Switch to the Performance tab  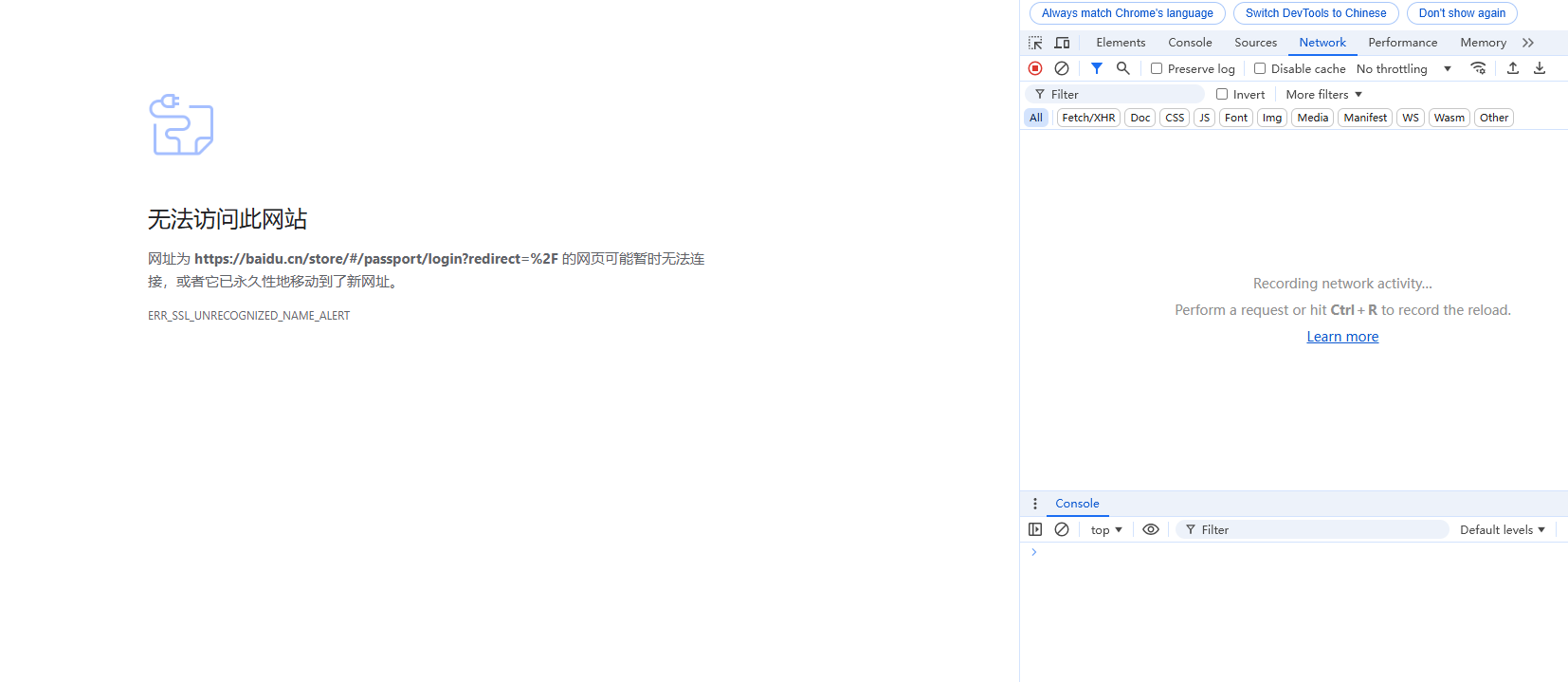[1402, 43]
